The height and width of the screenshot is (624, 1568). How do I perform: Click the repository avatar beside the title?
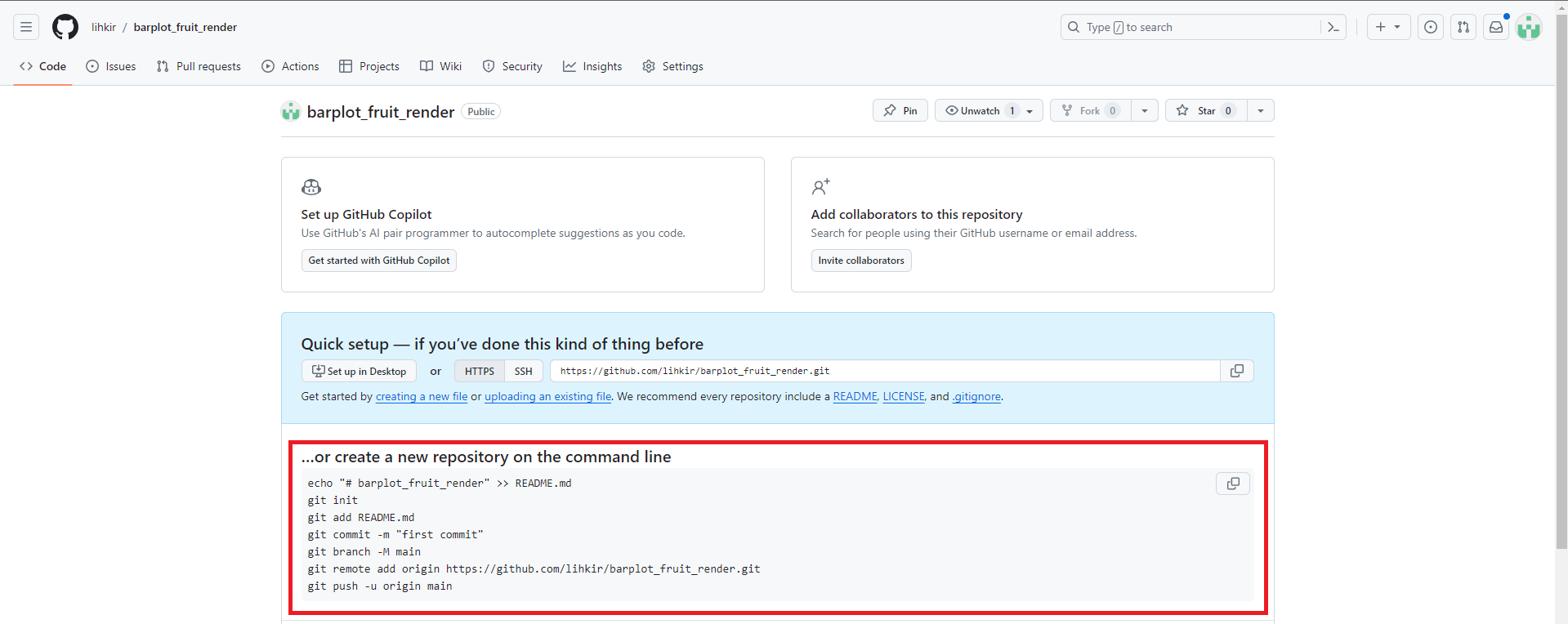click(291, 111)
